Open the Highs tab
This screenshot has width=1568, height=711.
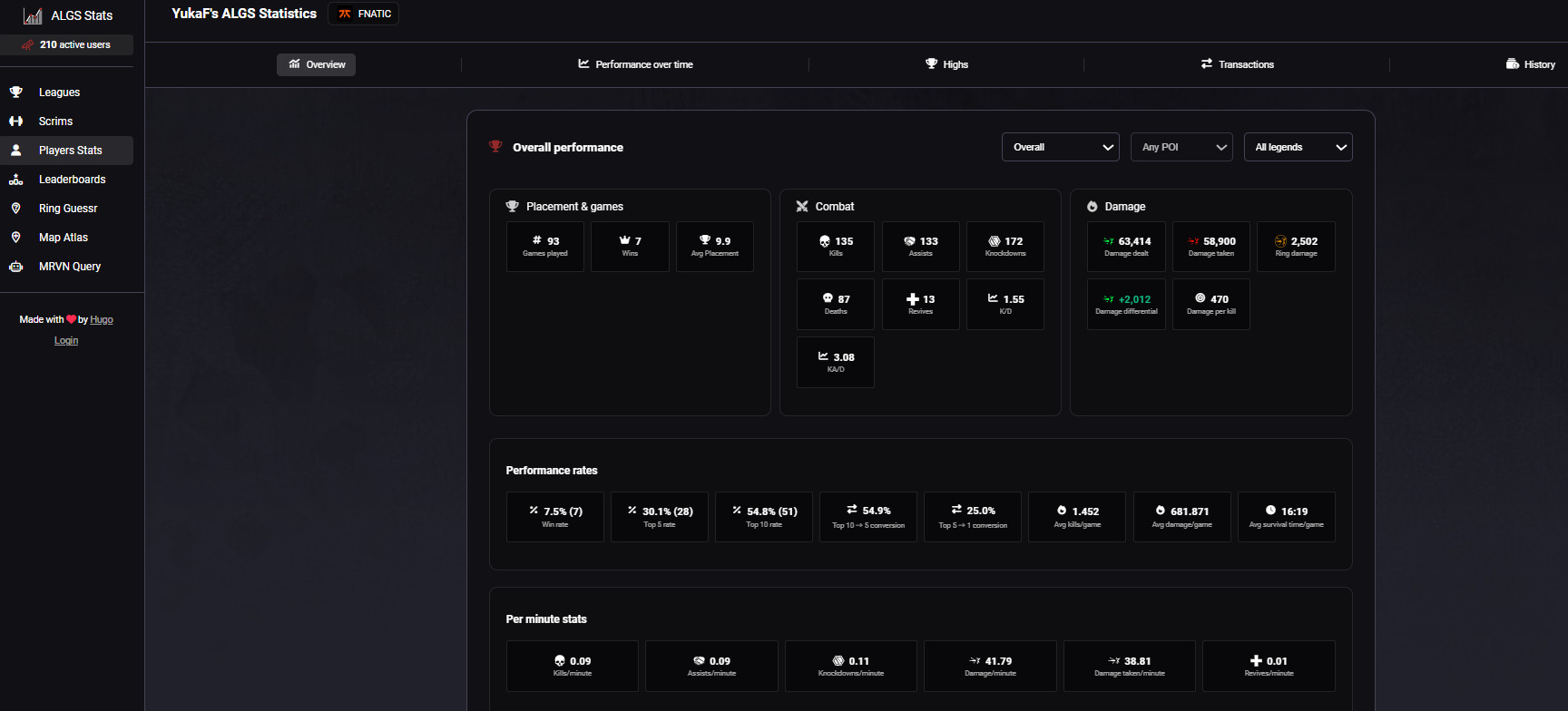click(x=946, y=64)
